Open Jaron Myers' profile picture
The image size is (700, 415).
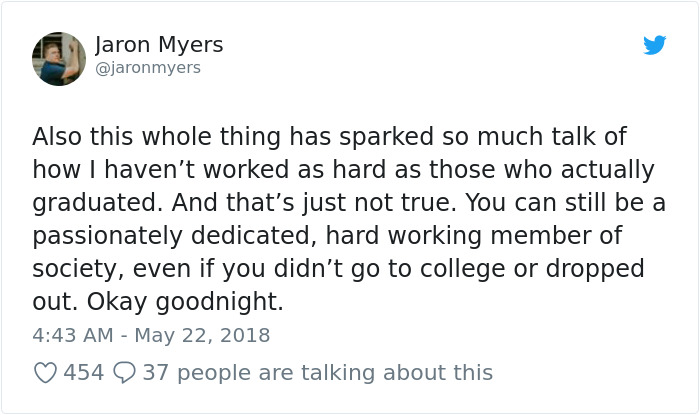[58, 57]
